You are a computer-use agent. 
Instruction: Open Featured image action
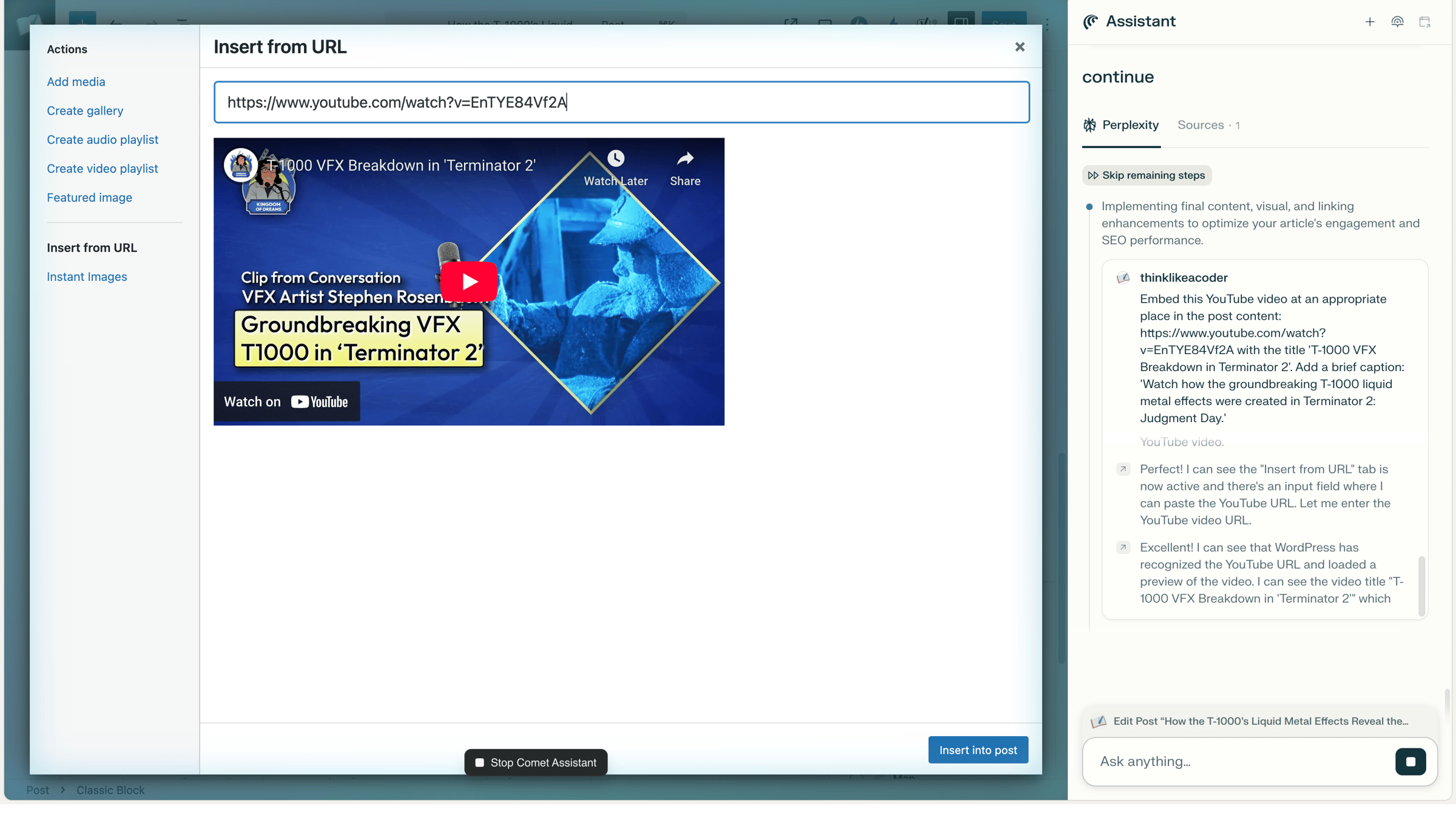coord(89,197)
